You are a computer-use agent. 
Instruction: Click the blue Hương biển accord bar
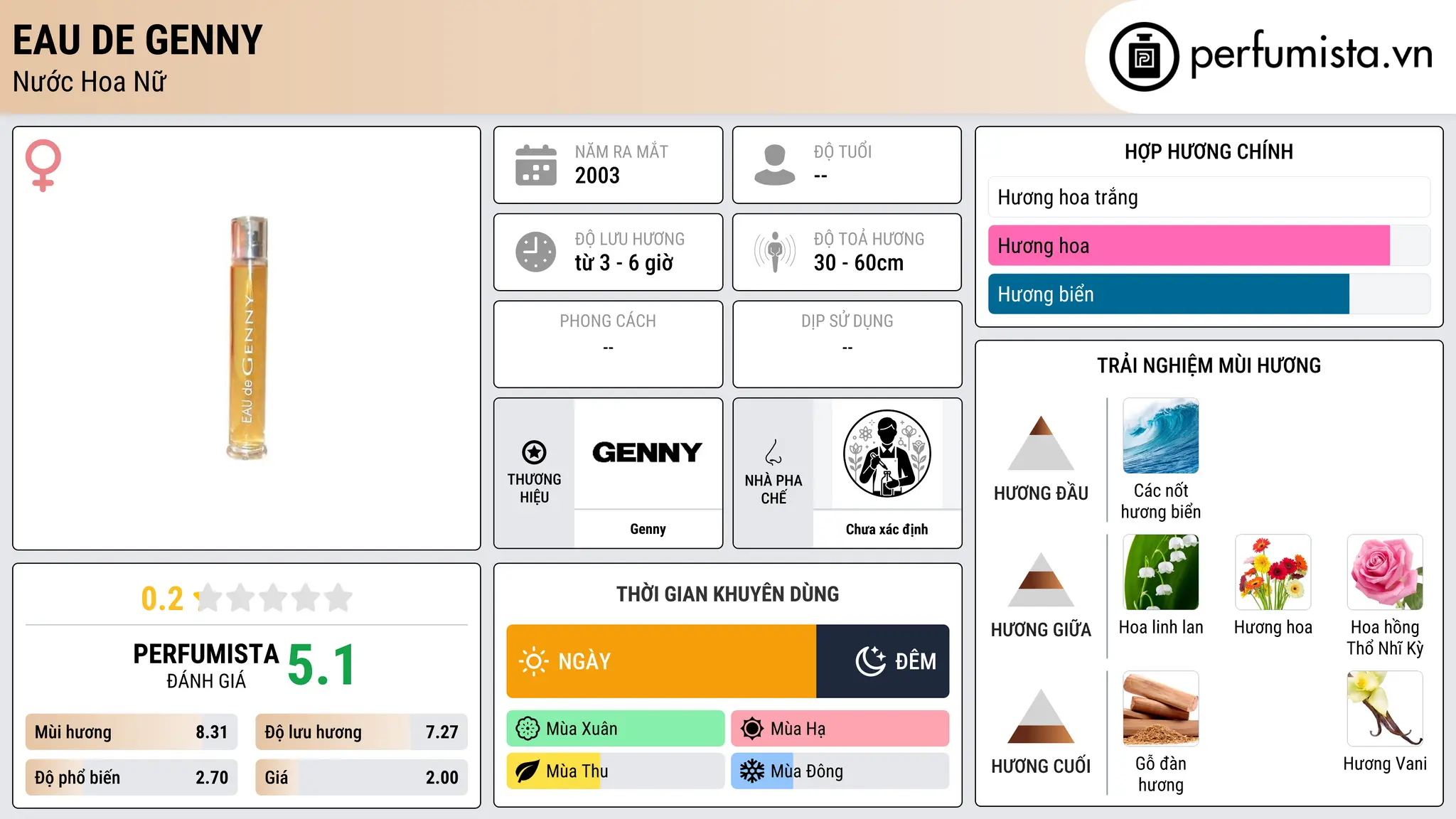[x=1209, y=294]
